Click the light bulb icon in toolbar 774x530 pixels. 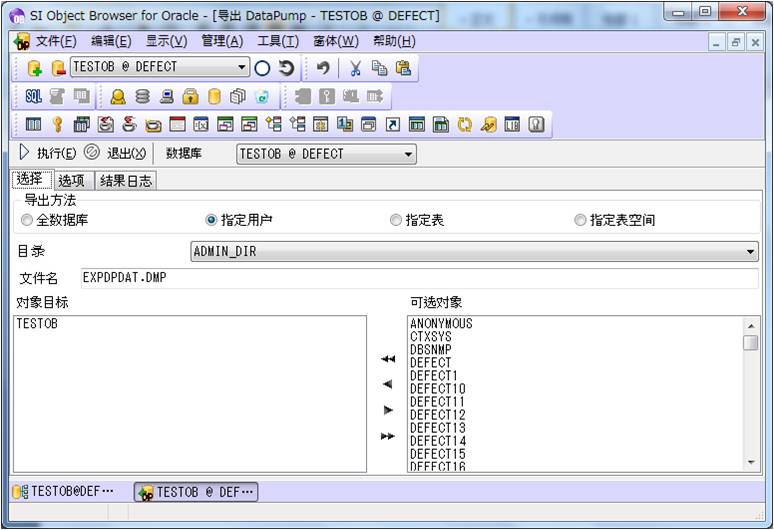pos(536,124)
